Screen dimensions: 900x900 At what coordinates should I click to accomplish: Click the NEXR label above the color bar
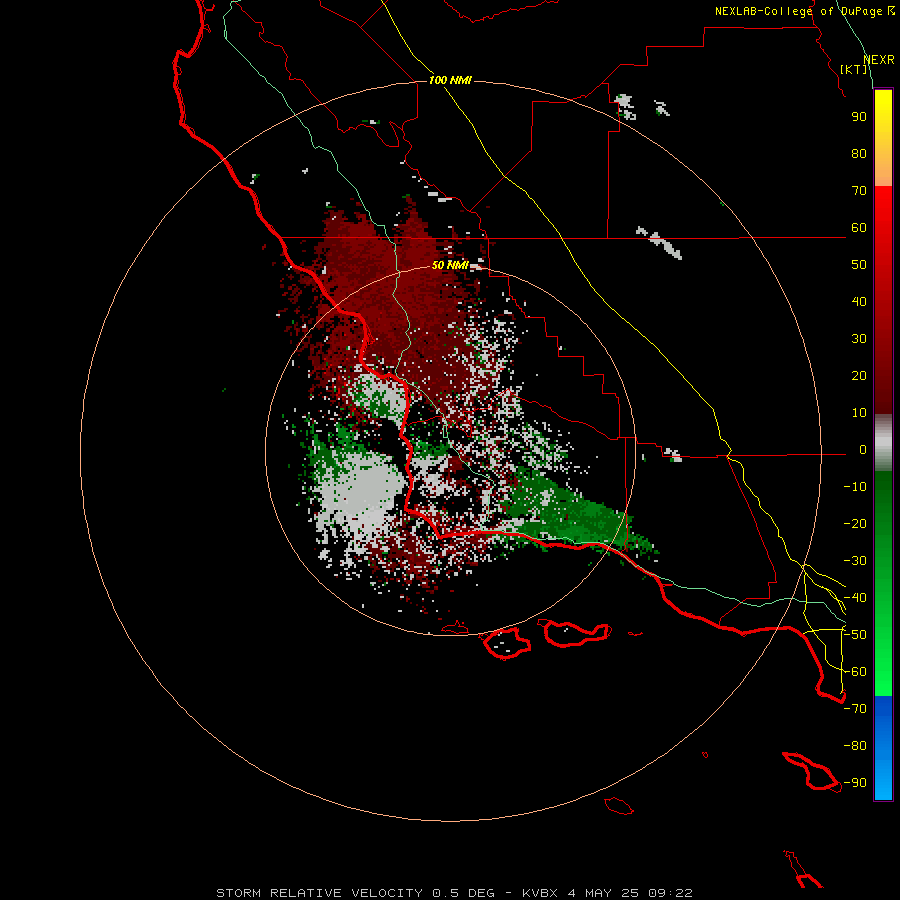(x=879, y=60)
